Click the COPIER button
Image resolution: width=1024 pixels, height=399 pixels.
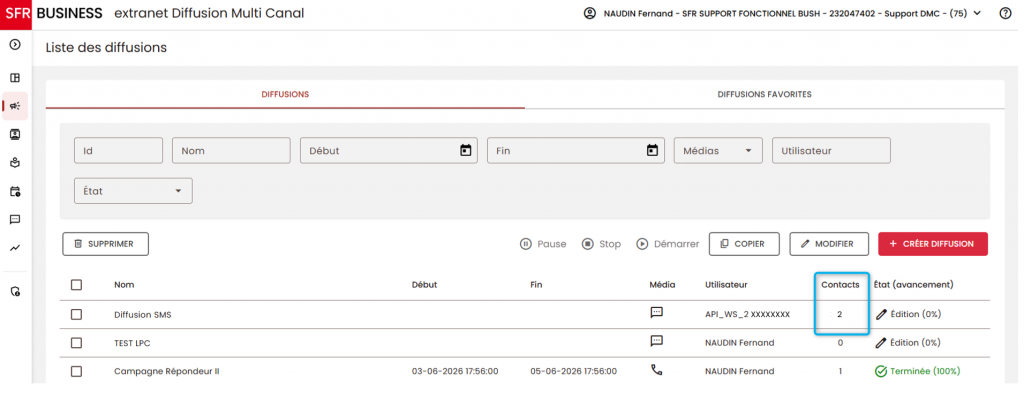pos(745,244)
